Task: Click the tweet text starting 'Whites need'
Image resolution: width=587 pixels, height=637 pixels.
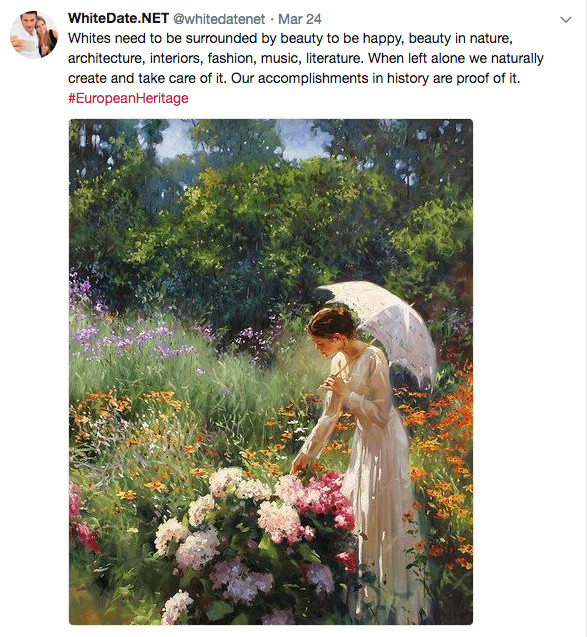Action: pos(306,58)
